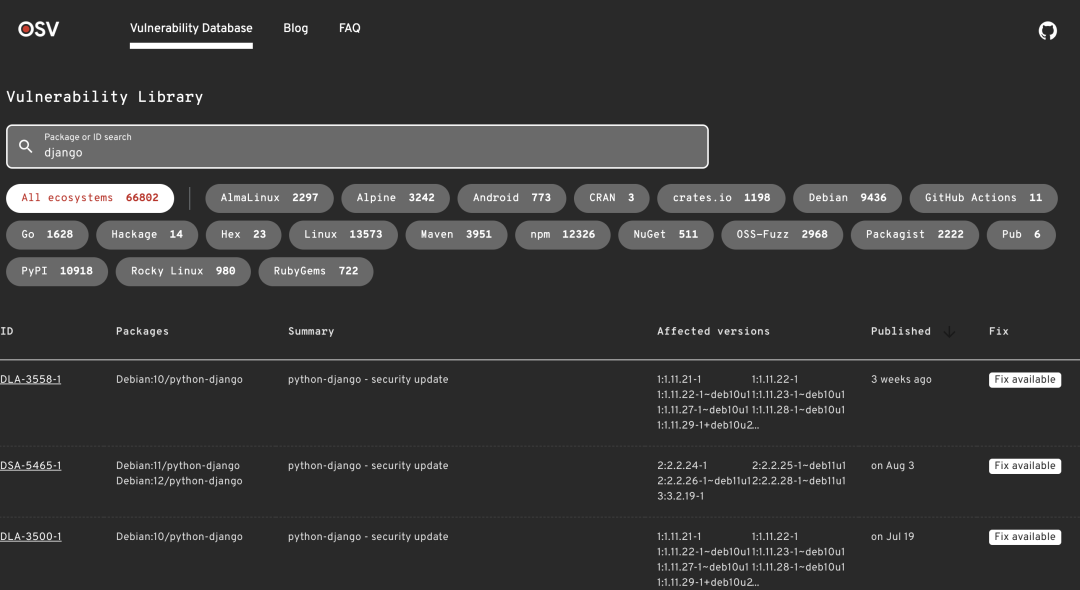This screenshot has width=1080, height=590.
Task: Filter by RubyGems ecosystem
Action: pyautogui.click(x=315, y=271)
